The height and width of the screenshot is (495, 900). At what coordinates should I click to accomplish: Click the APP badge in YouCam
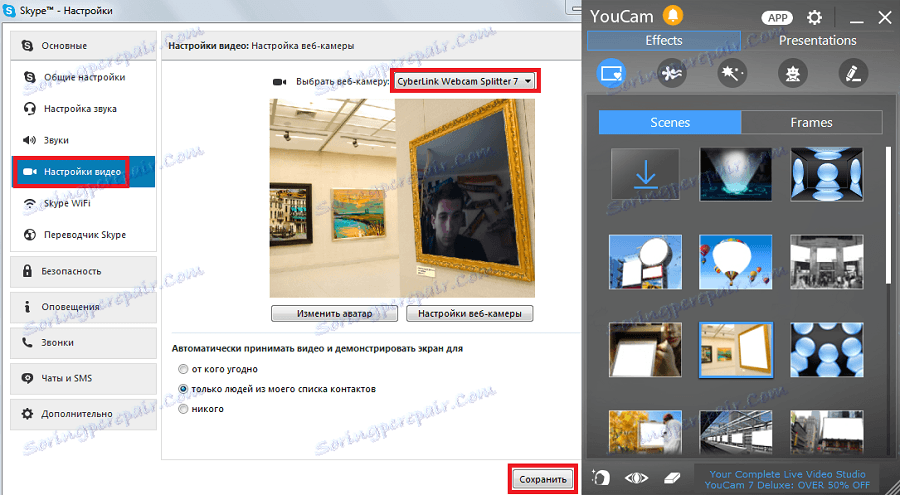click(778, 18)
